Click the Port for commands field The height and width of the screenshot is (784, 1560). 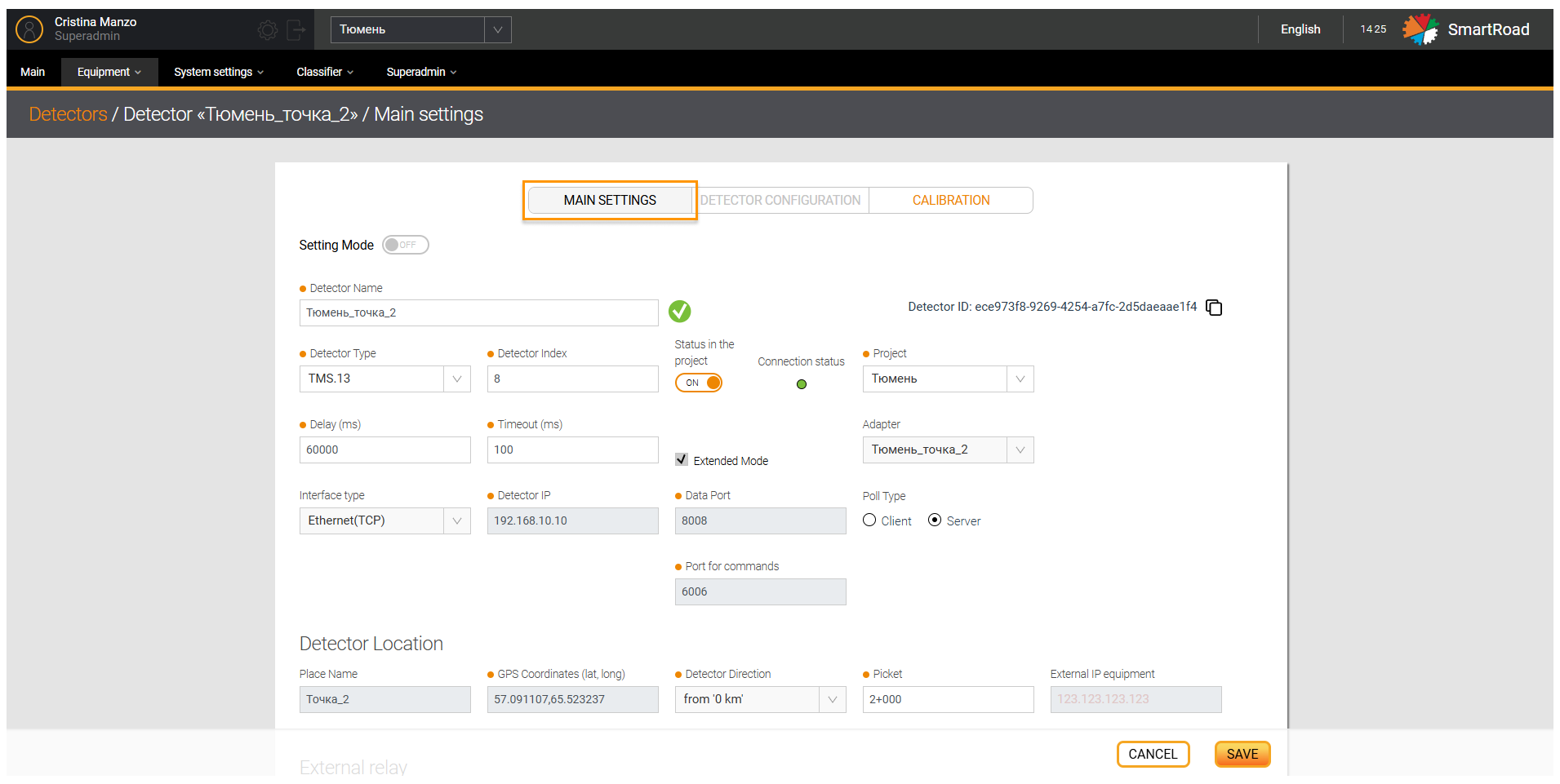coord(761,591)
